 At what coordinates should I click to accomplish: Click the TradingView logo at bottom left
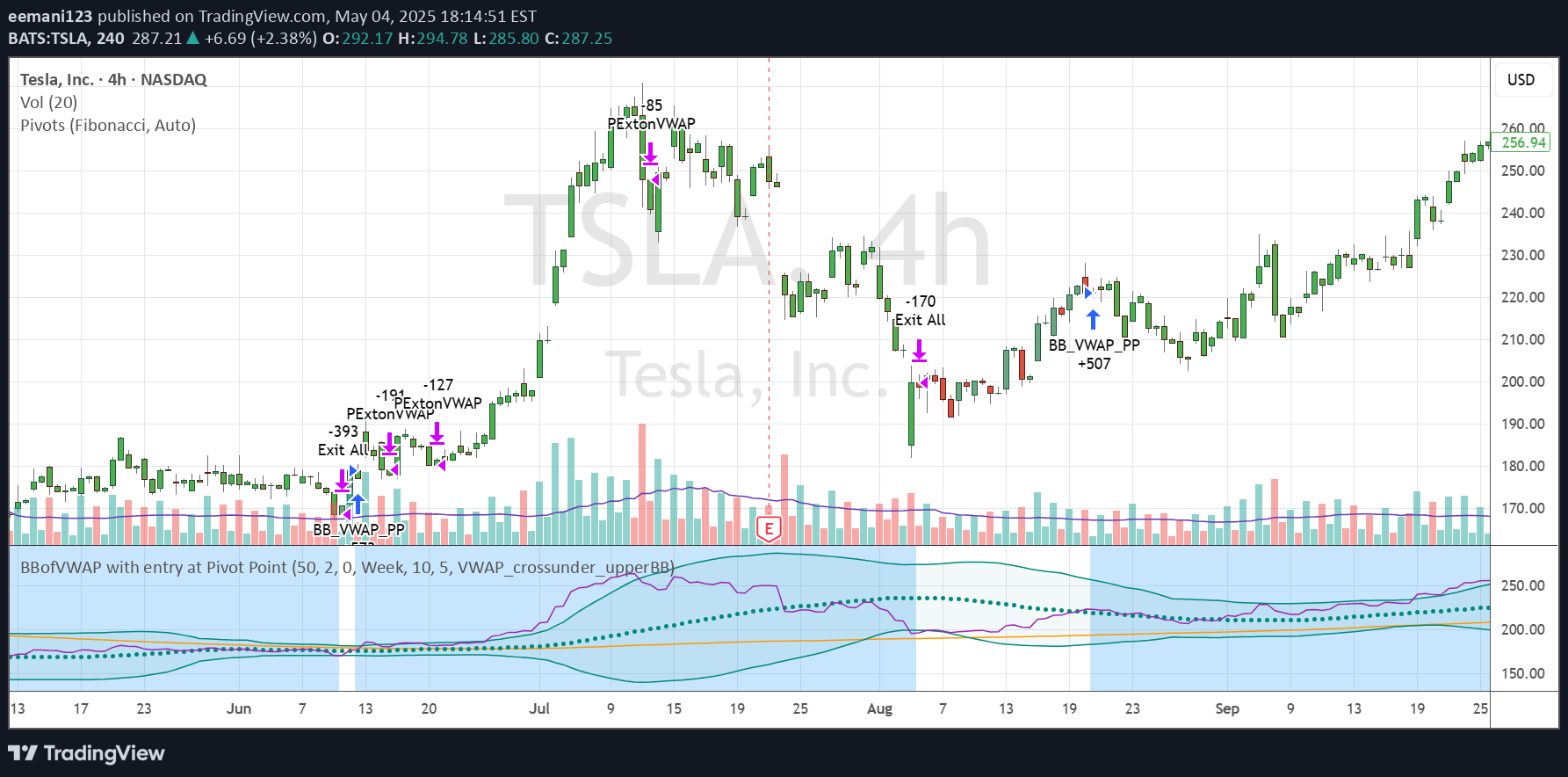pos(86,753)
